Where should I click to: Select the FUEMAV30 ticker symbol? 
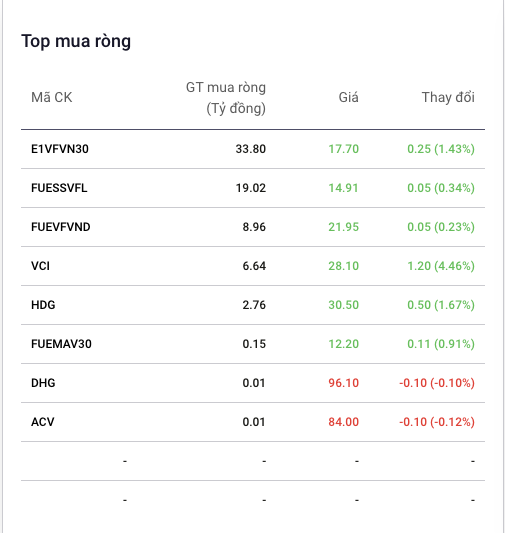(61, 344)
